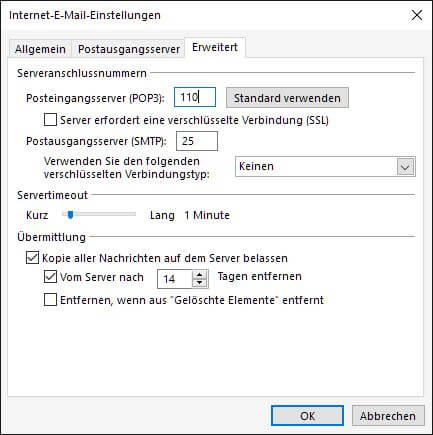Open the Keinen combo box
Image resolution: width=433 pixels, height=435 pixels.
coord(325,166)
